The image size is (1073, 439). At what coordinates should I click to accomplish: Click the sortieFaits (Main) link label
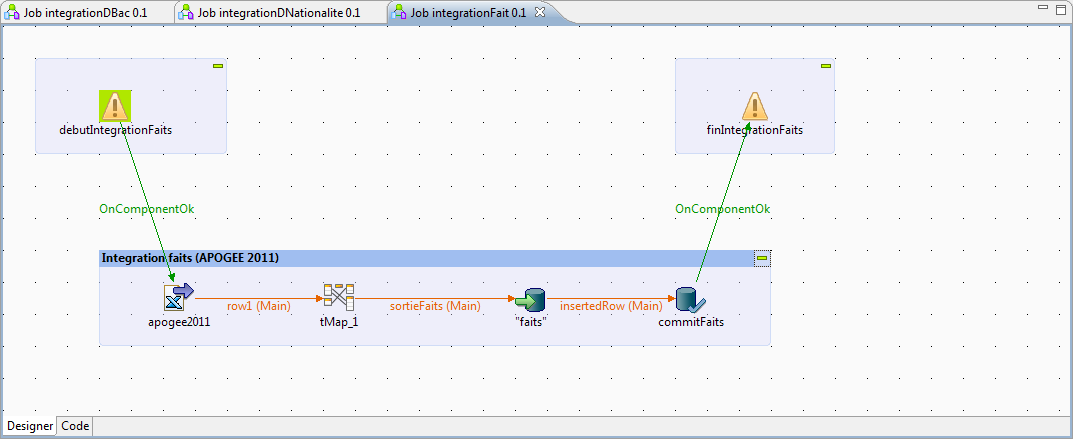(435, 306)
